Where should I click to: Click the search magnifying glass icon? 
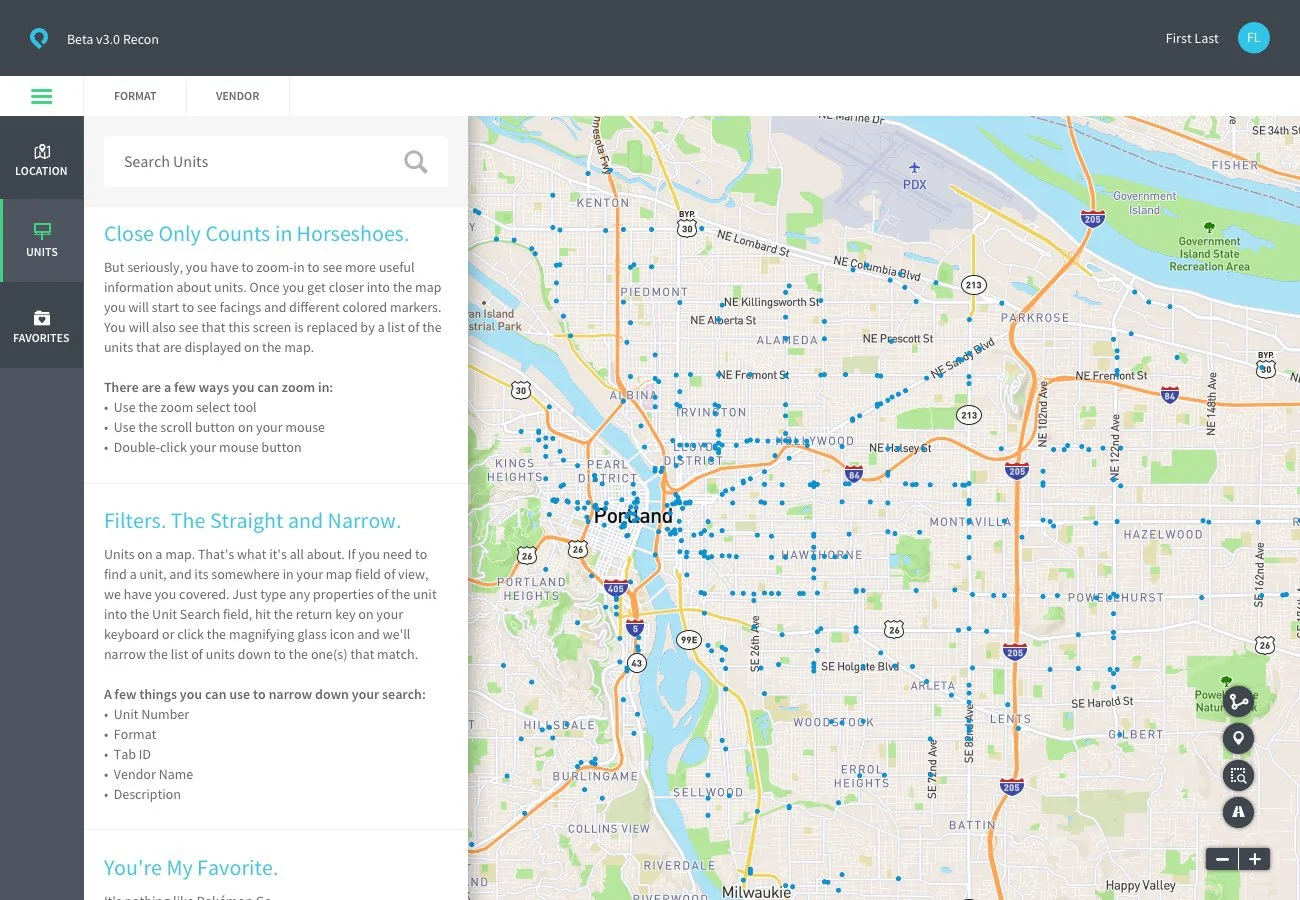pyautogui.click(x=416, y=161)
